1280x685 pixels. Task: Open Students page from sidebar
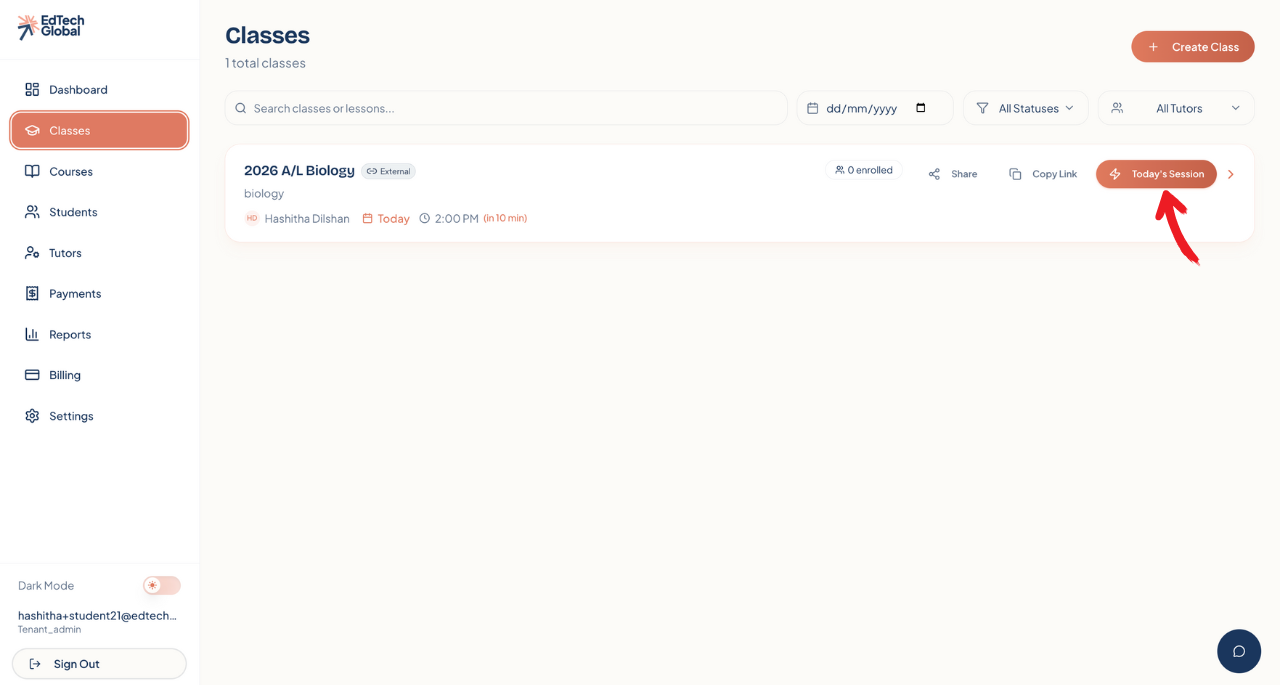click(x=73, y=212)
